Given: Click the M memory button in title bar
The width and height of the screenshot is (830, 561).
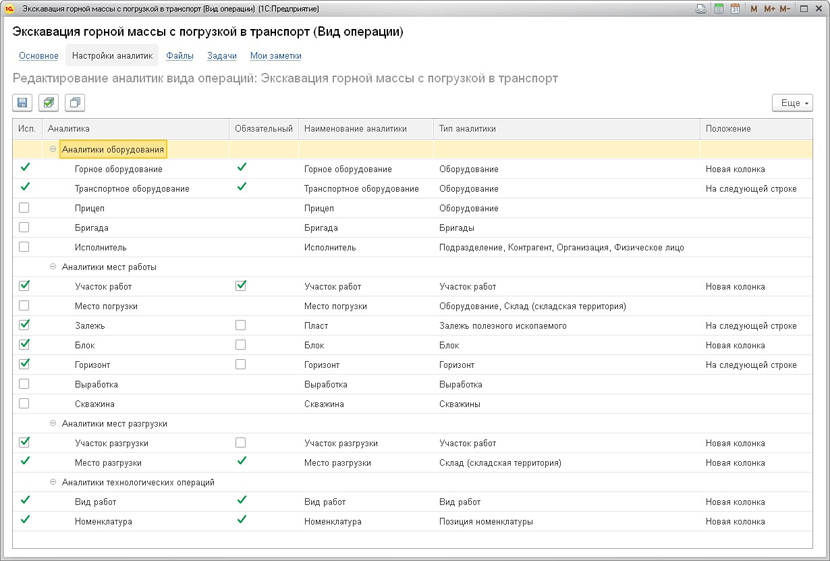Looking at the screenshot, I should (754, 8).
